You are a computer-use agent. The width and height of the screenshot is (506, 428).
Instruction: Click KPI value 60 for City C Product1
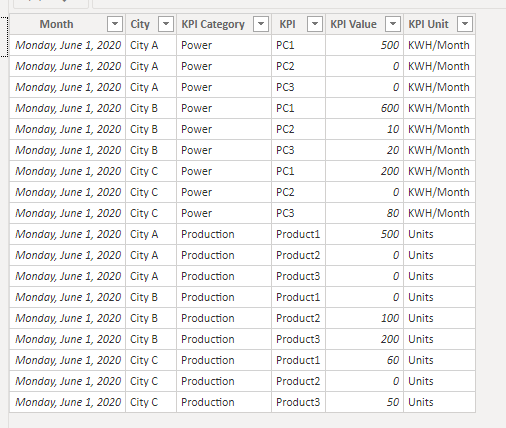tap(364, 360)
